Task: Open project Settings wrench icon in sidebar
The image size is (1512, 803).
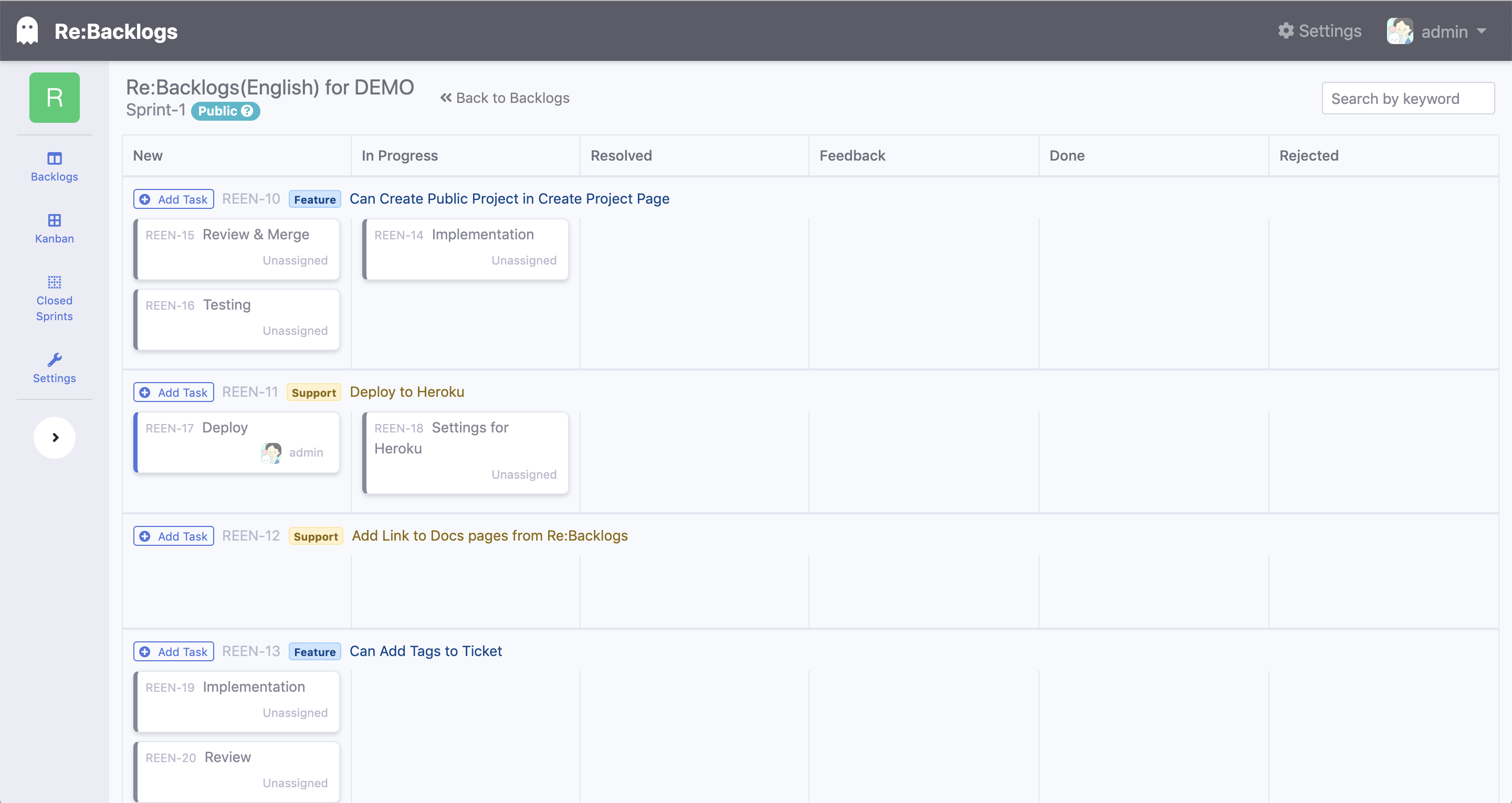Action: [x=54, y=360]
